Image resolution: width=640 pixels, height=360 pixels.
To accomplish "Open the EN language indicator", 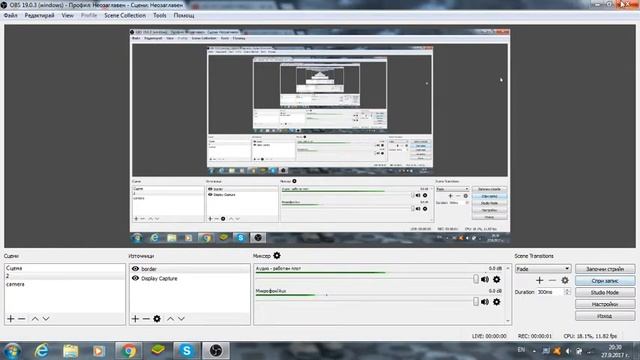I will point(521,350).
